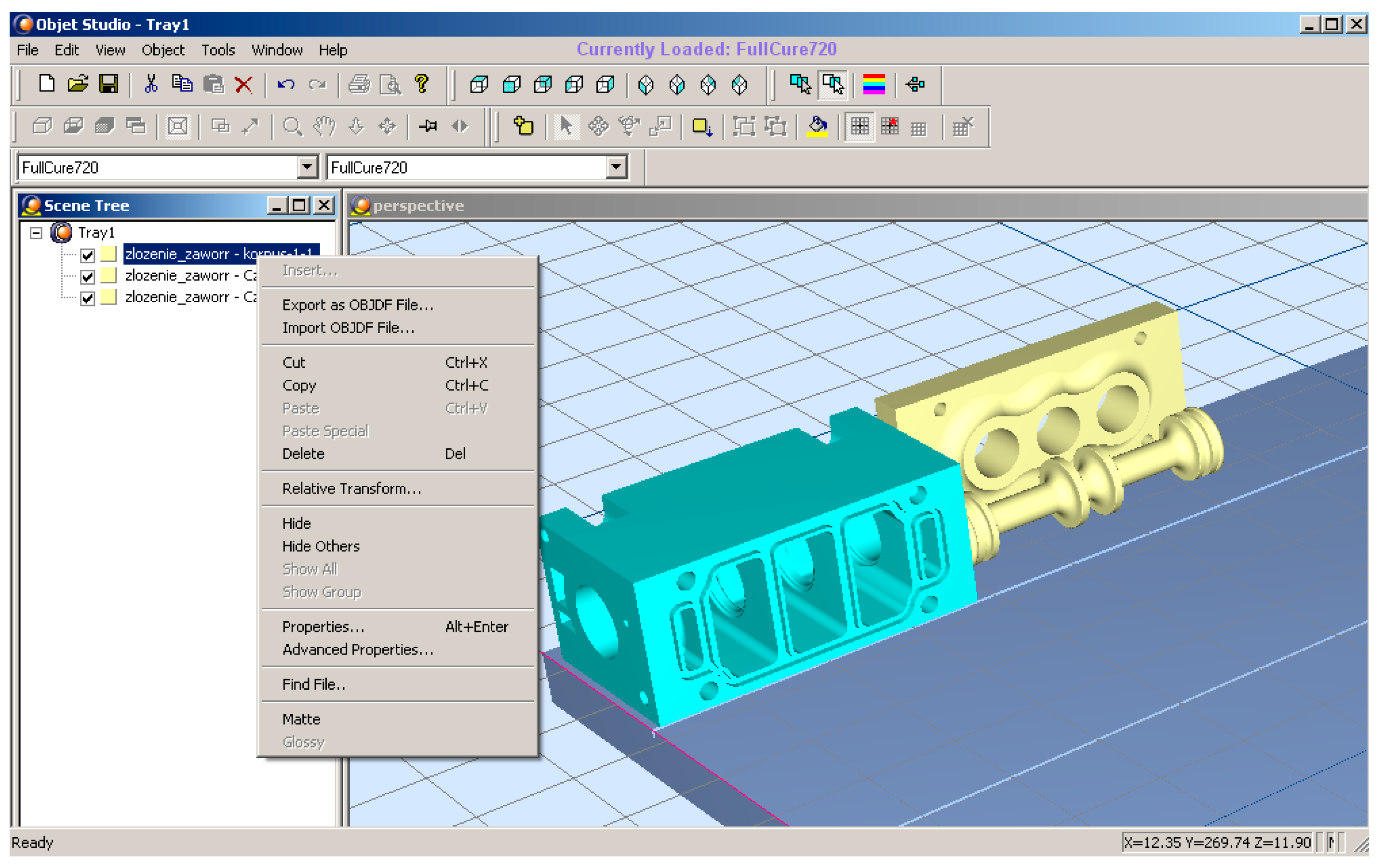Choose Export as OBJDF File from context menu
1385x868 pixels.
(x=357, y=305)
